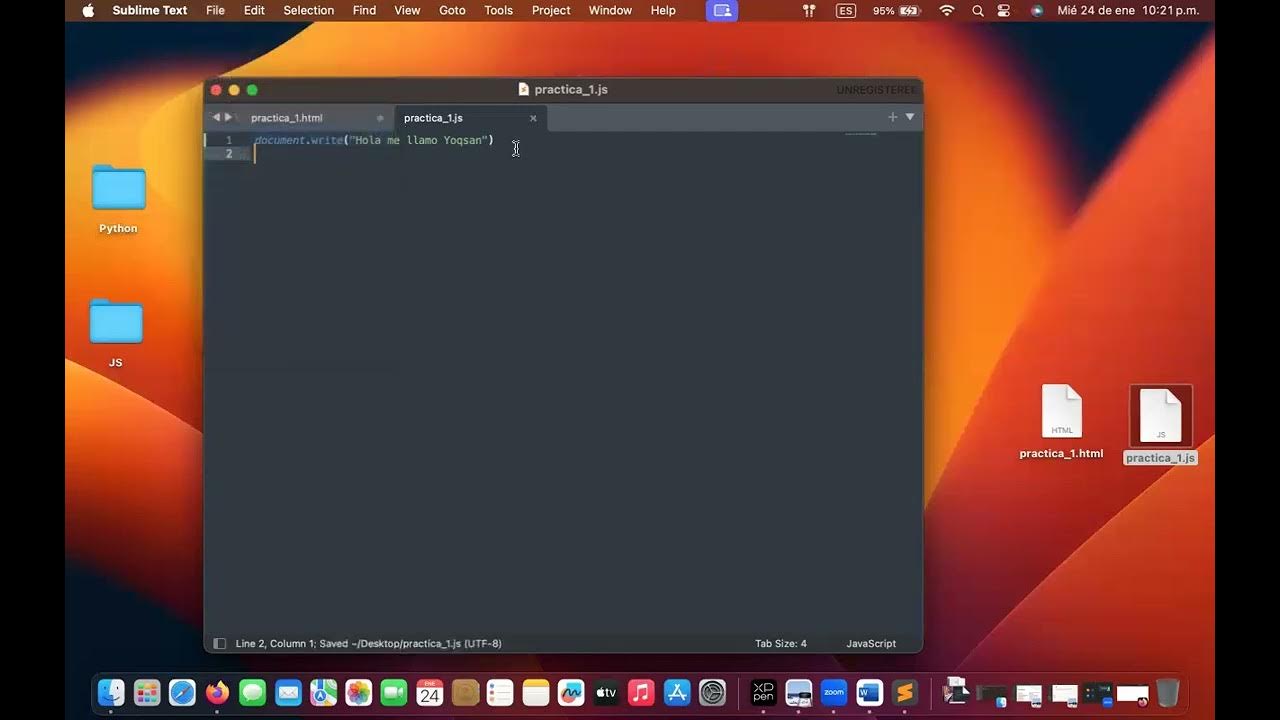Open Finder from the Dock
This screenshot has height=720, width=1280.
(111, 692)
